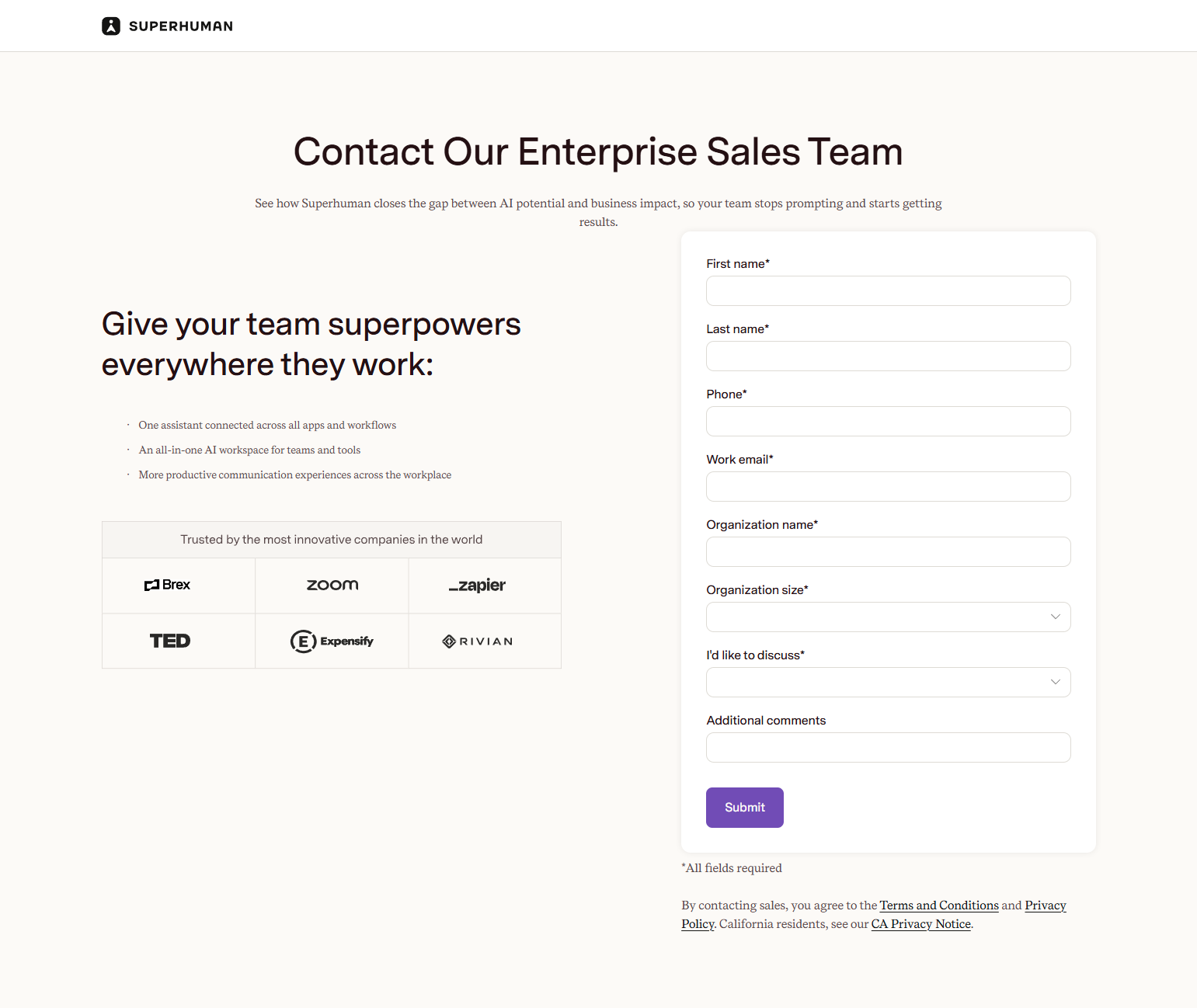The image size is (1197, 1008).
Task: Select the Organization name field
Action: pyautogui.click(x=888, y=551)
